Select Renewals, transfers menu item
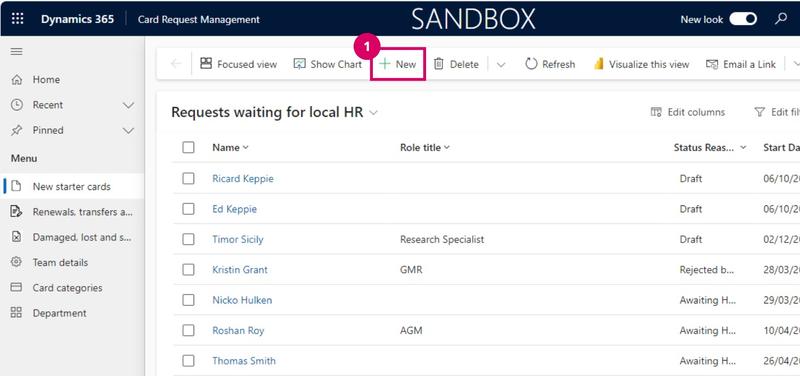Viewport: 800px width, 376px height. tap(72, 212)
